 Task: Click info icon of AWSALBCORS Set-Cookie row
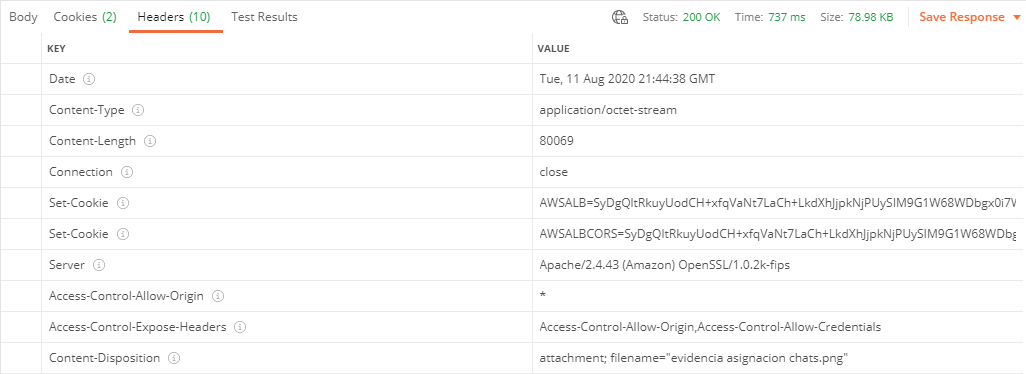click(x=122, y=234)
